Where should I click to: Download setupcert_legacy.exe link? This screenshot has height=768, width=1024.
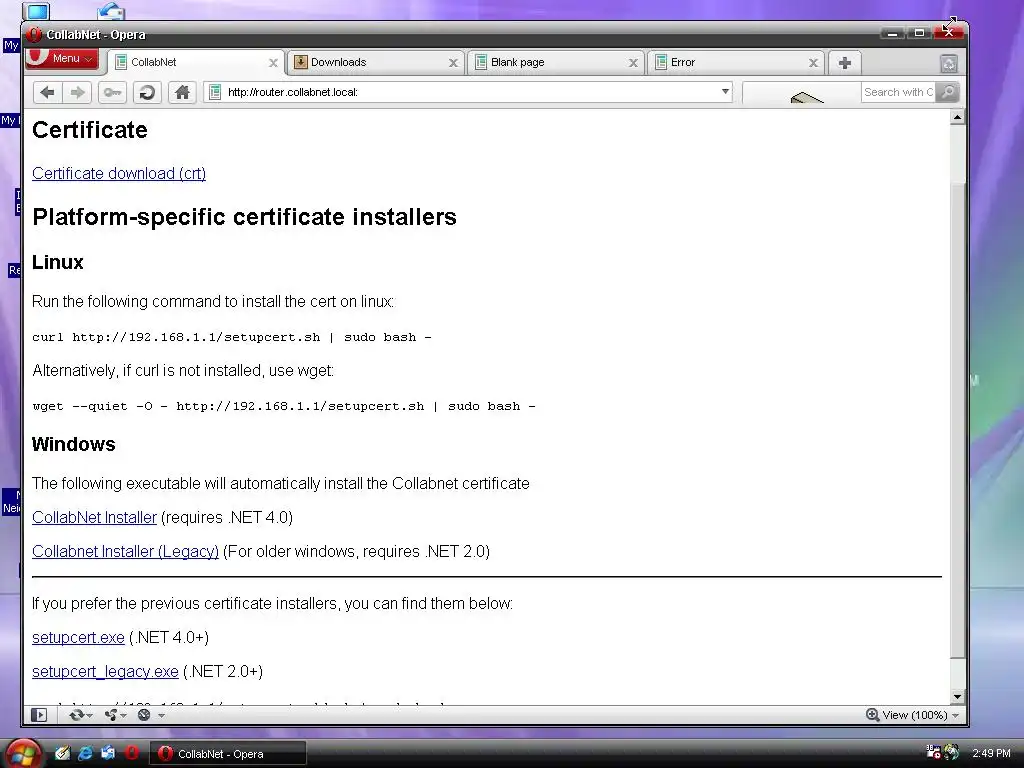(x=105, y=672)
